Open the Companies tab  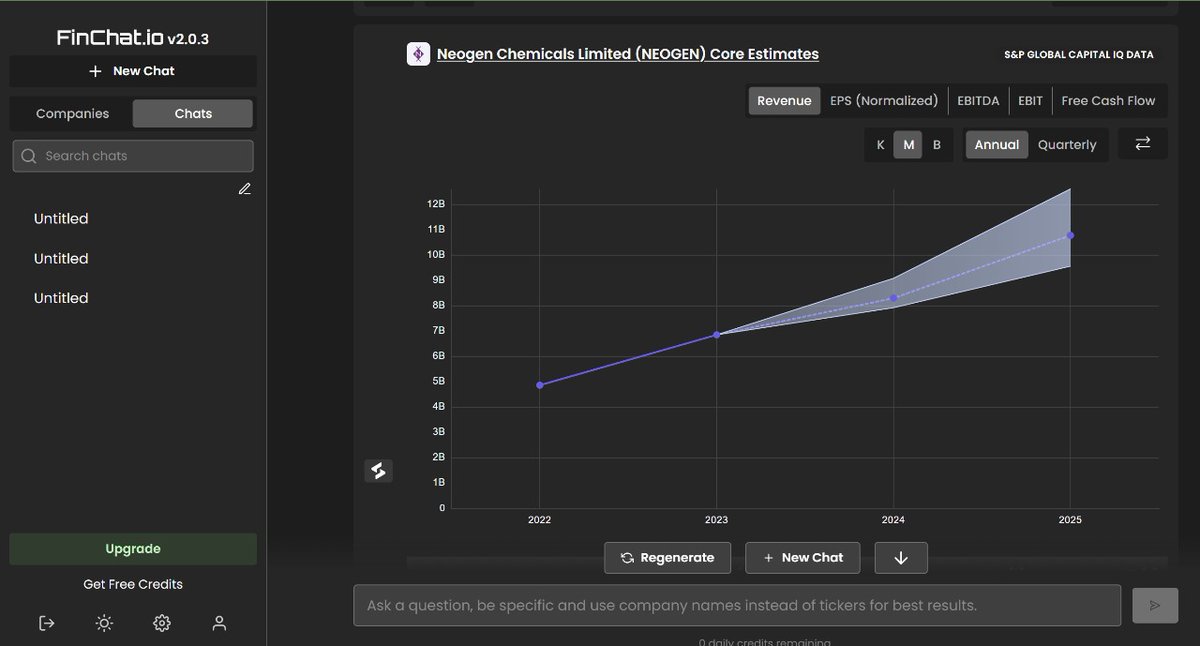click(73, 113)
